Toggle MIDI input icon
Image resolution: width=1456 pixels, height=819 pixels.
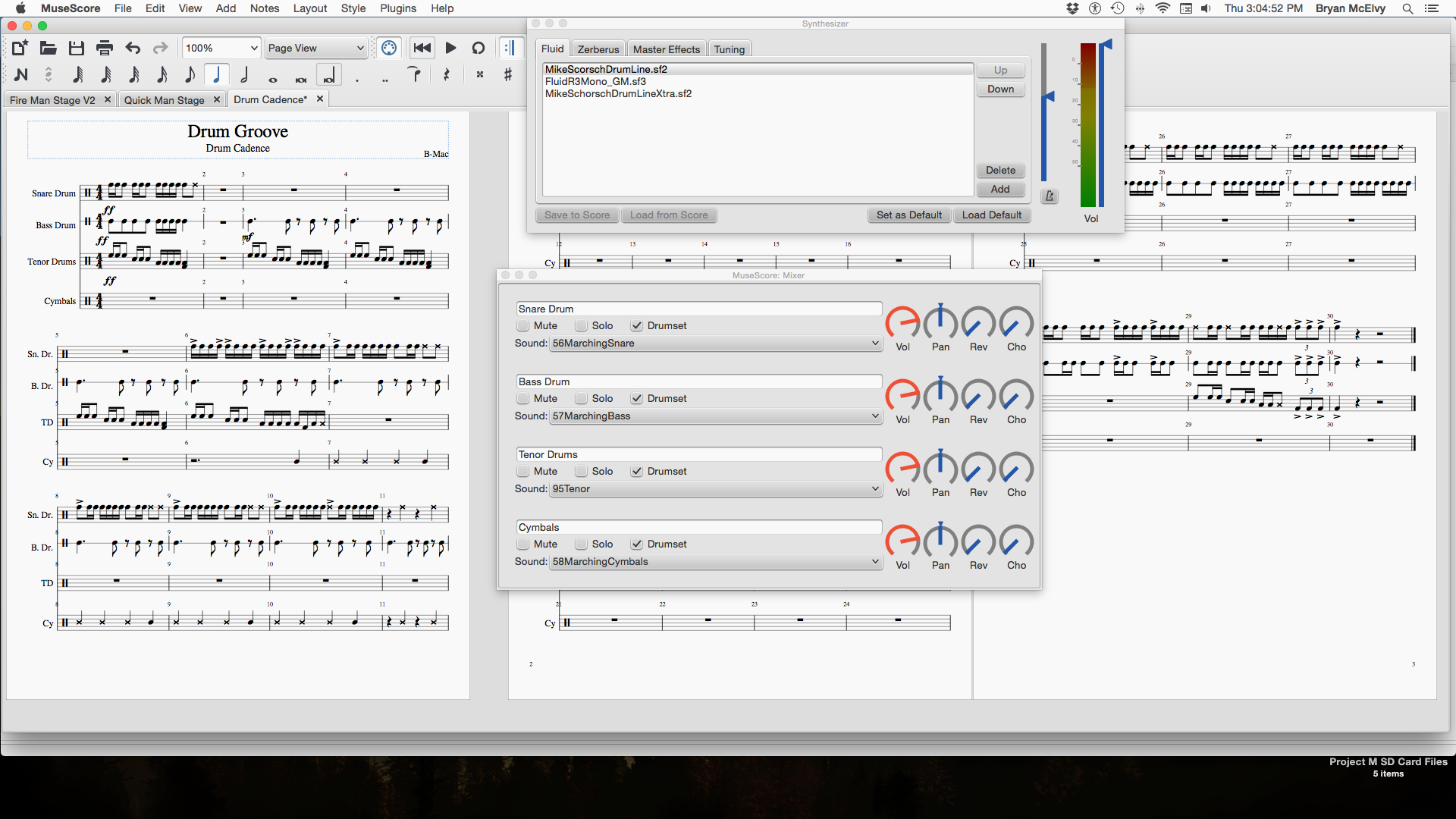tap(389, 49)
